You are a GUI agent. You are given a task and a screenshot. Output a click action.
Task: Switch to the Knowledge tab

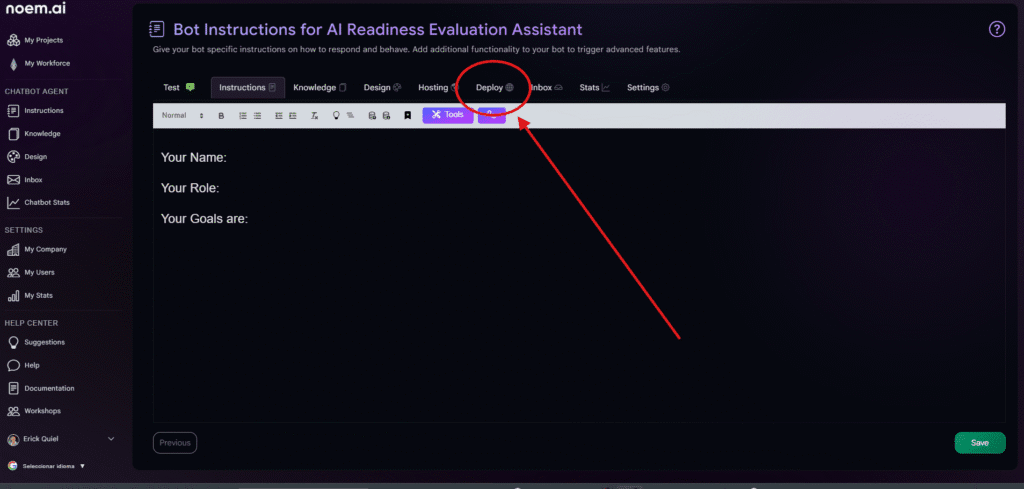tap(319, 88)
